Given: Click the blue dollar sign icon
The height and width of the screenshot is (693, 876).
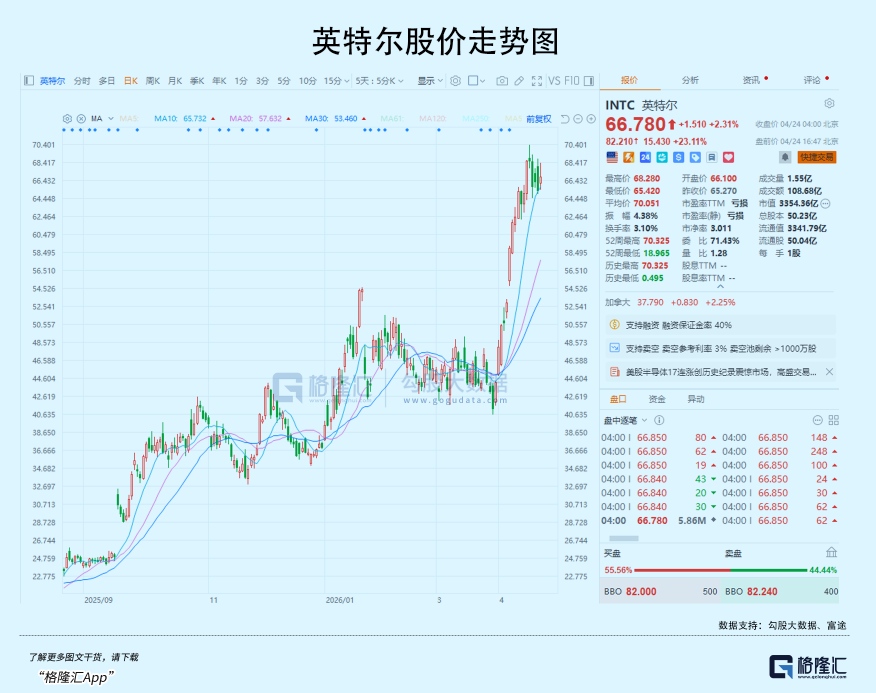Looking at the screenshot, I should pos(678,158).
